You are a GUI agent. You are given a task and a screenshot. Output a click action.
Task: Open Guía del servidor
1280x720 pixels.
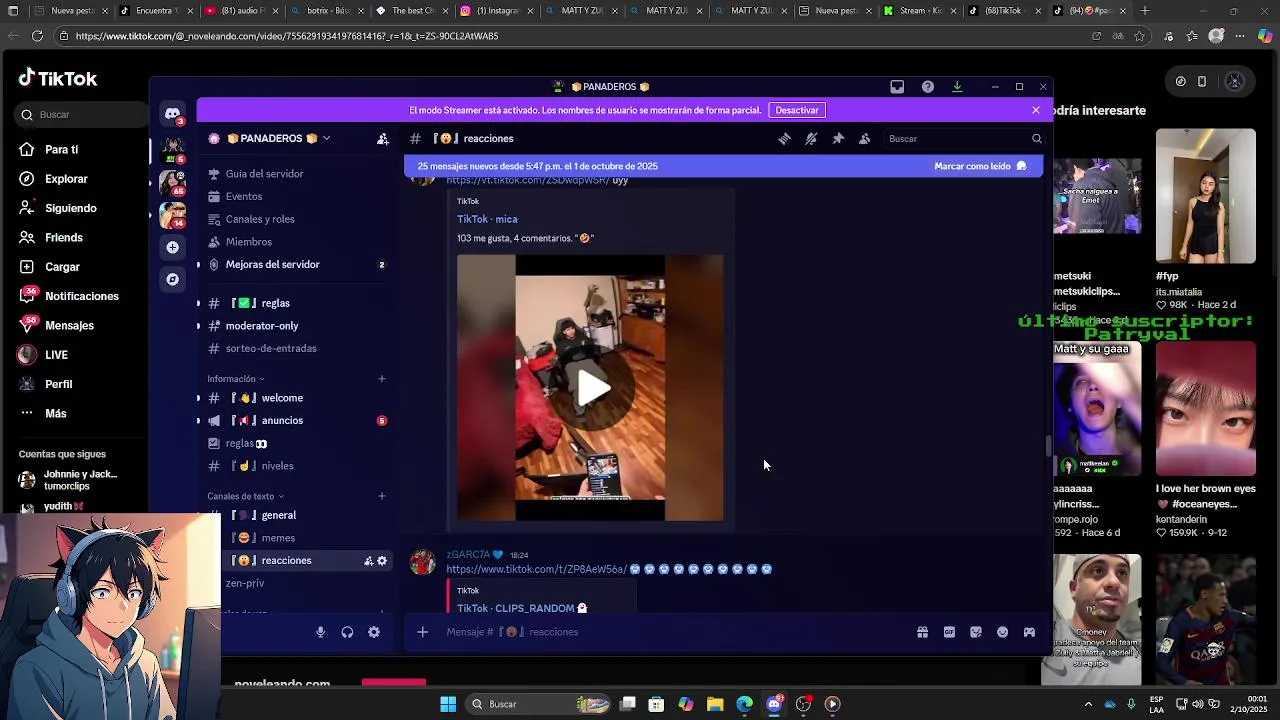click(x=264, y=174)
